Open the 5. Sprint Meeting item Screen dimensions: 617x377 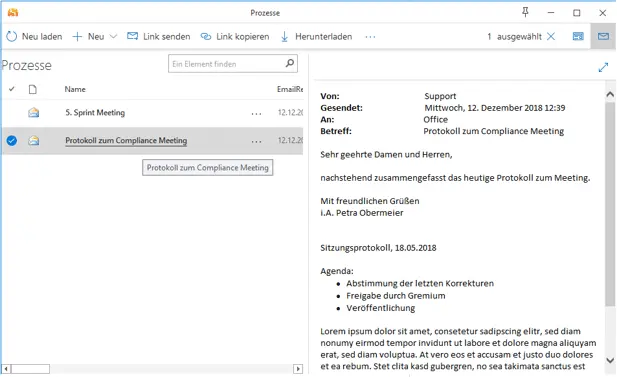click(x=95, y=113)
